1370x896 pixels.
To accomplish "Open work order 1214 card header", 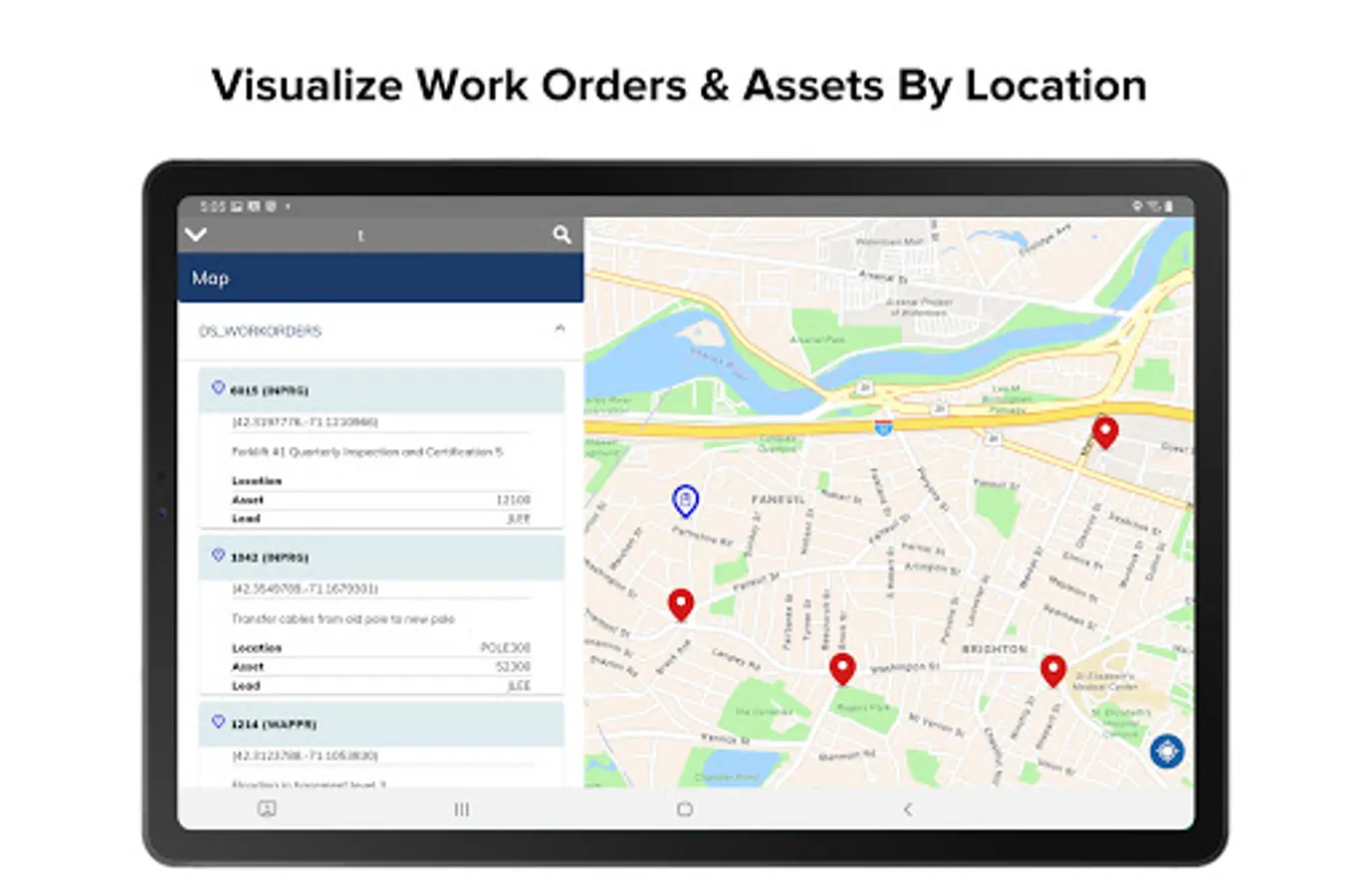I will [x=381, y=724].
